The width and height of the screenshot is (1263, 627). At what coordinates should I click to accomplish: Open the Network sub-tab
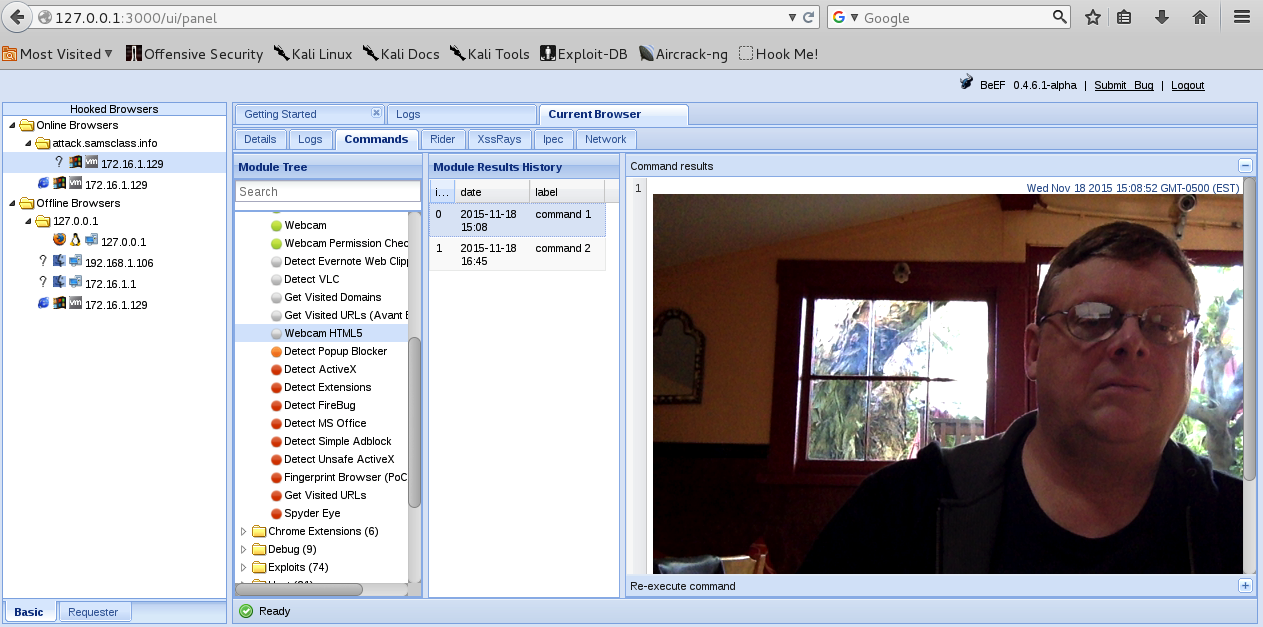pos(606,139)
